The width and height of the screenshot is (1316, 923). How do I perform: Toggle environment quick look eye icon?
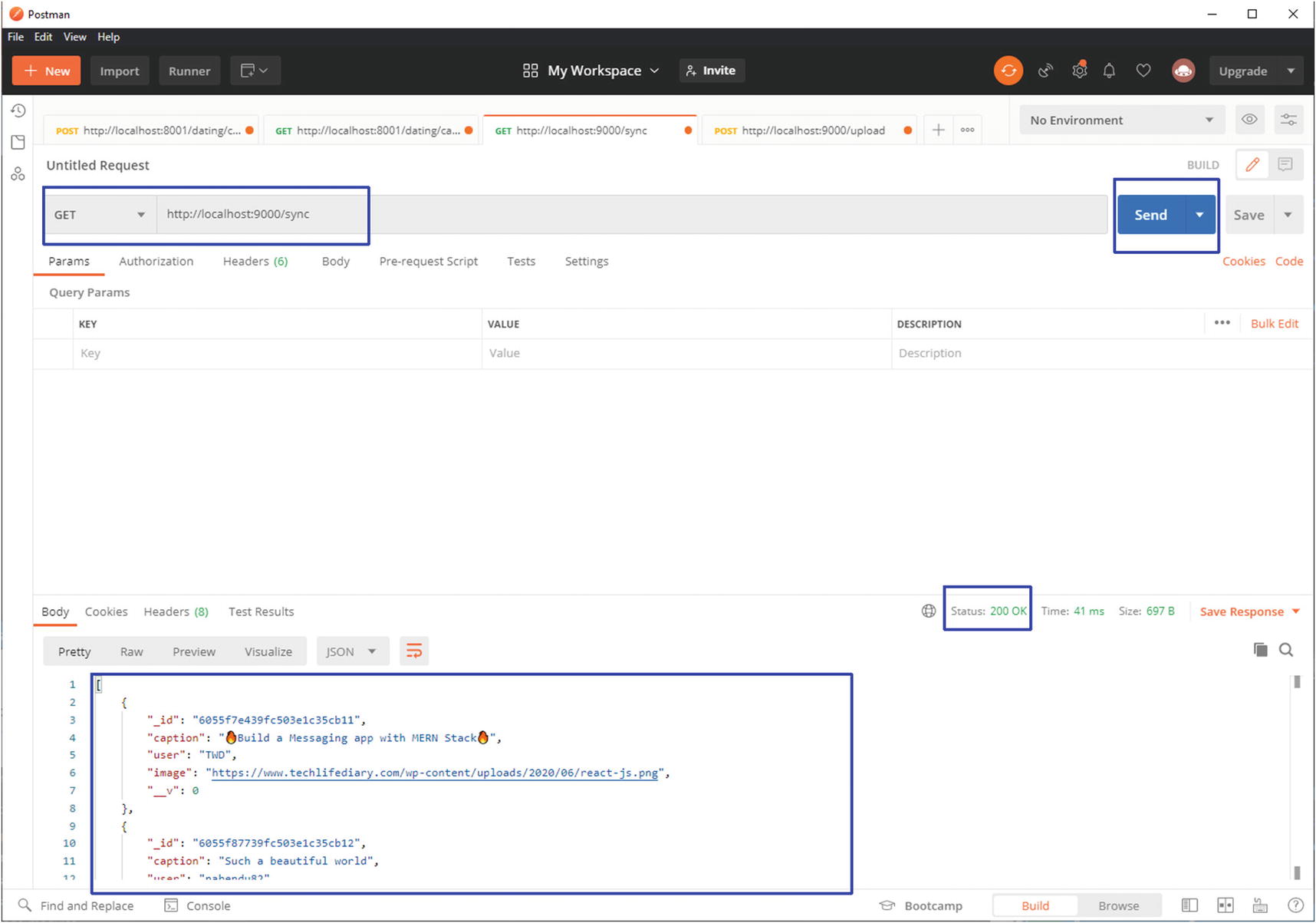(1249, 120)
